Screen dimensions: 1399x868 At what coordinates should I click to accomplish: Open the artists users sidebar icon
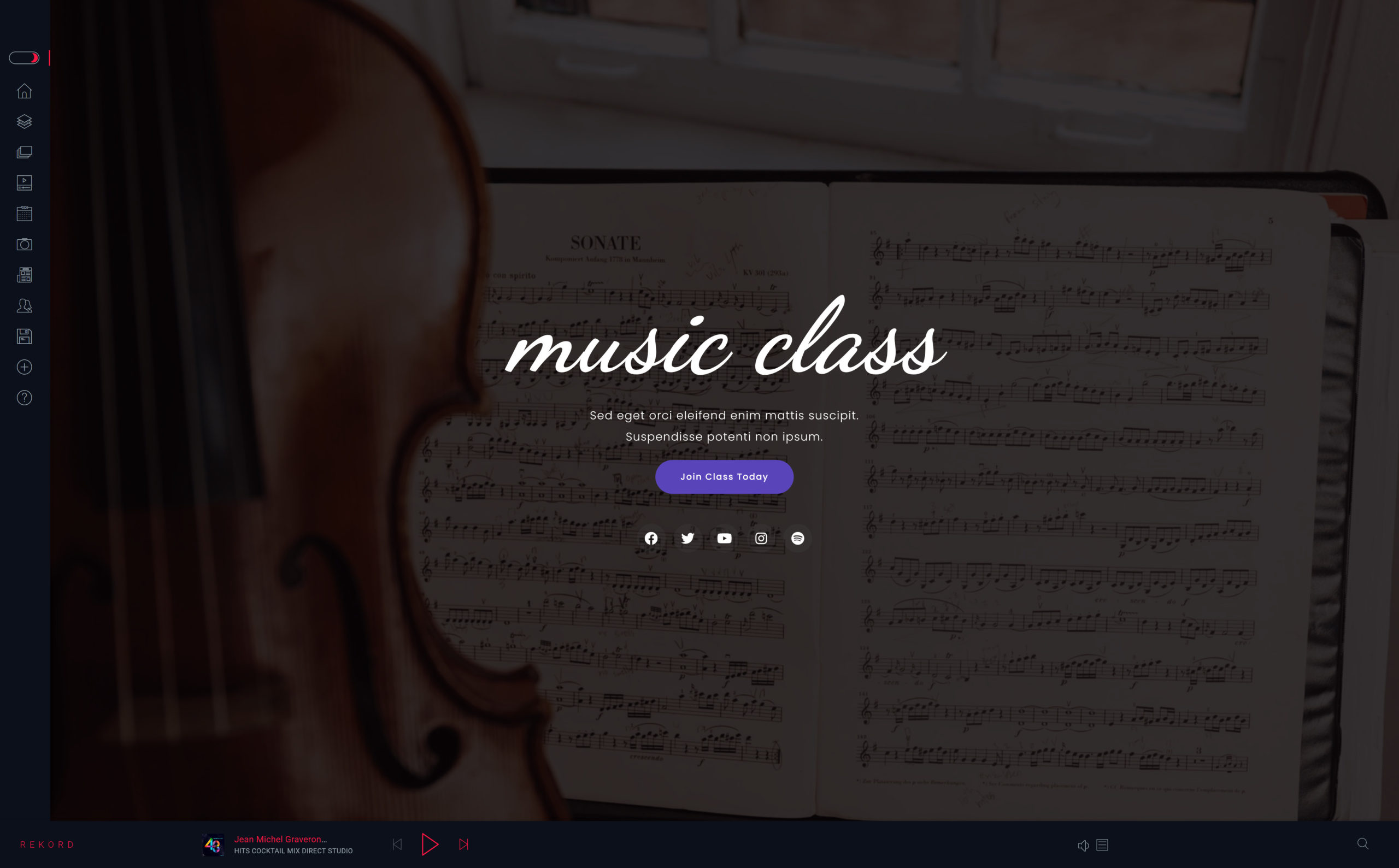[x=24, y=306]
